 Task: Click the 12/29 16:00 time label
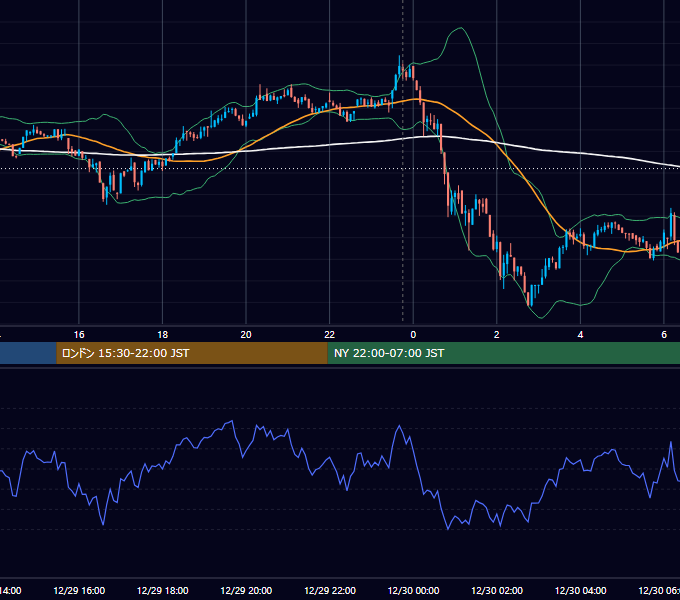tap(79, 590)
